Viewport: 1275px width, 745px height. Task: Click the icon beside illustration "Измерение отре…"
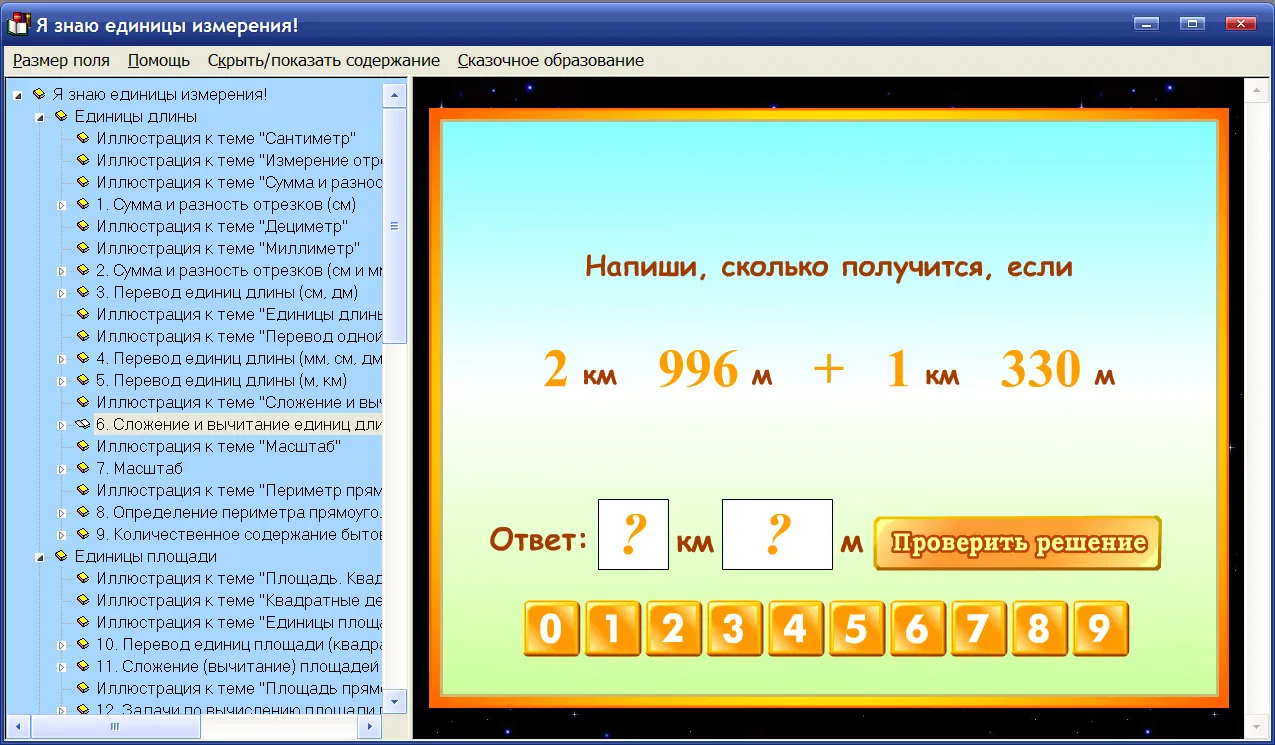pos(83,160)
